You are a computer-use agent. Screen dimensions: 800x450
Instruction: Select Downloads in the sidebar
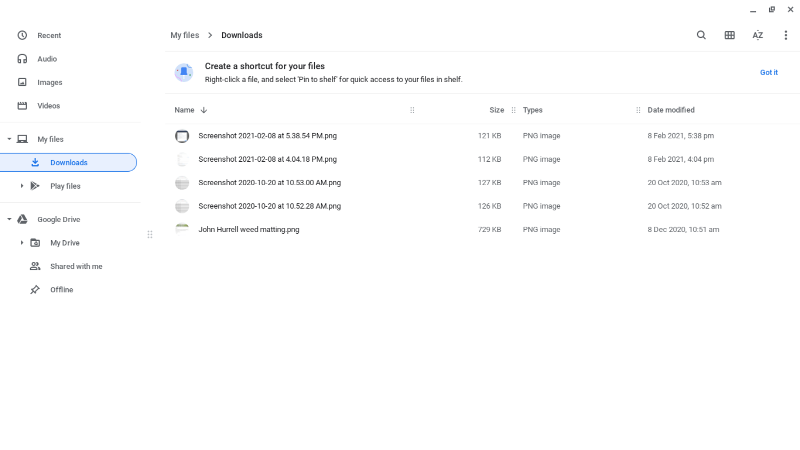[68, 162]
